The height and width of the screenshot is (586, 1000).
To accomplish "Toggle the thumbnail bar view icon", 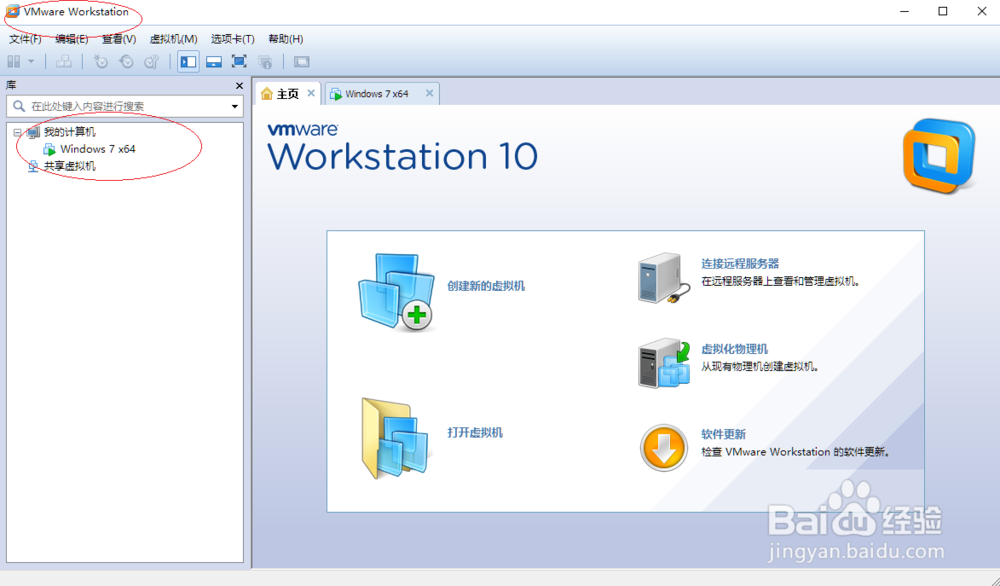I will 214,62.
